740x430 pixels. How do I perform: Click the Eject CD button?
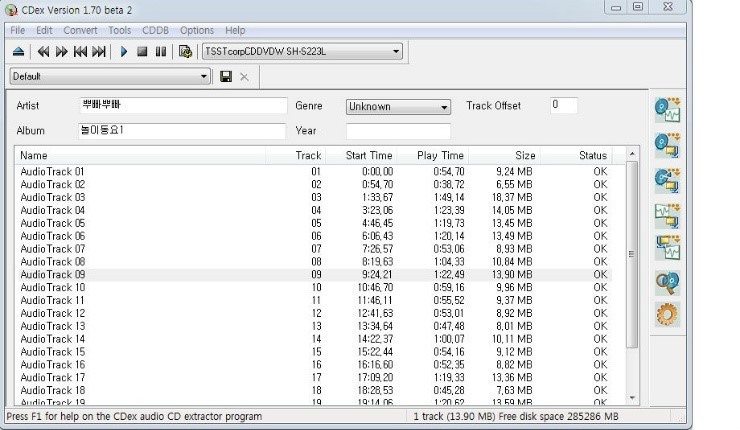pos(18,51)
